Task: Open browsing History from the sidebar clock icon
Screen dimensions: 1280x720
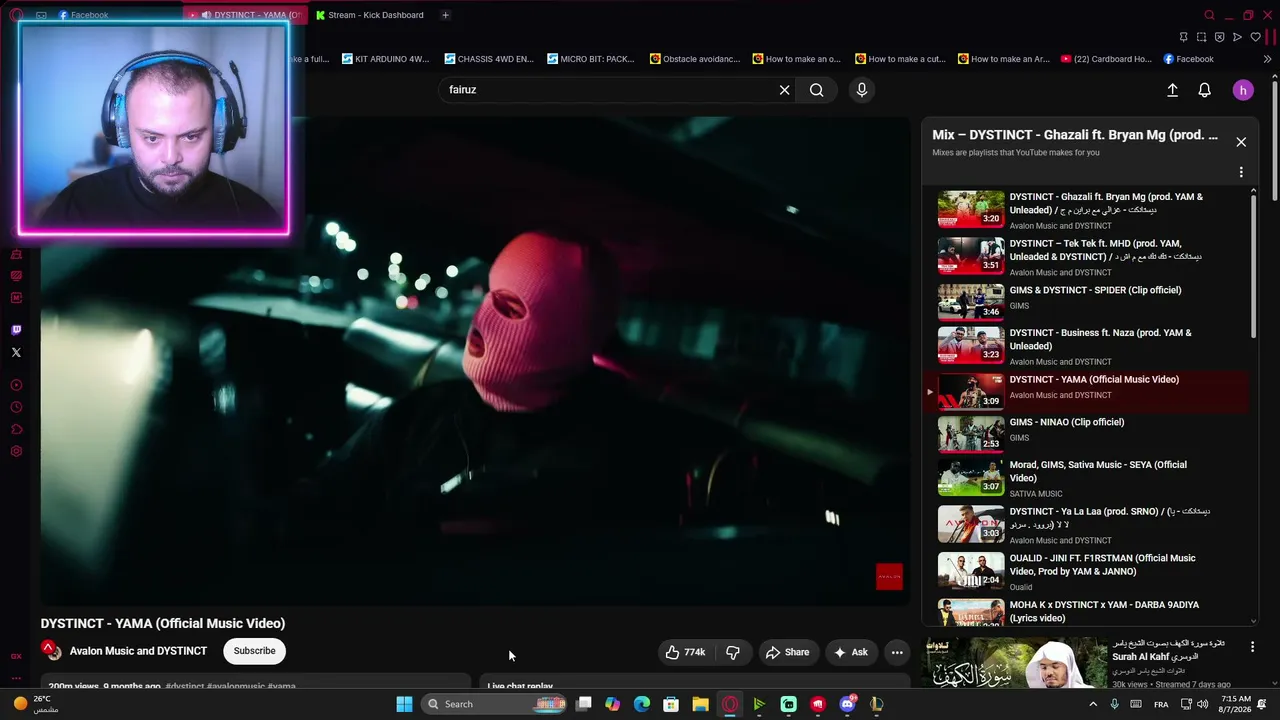Action: coord(16,407)
